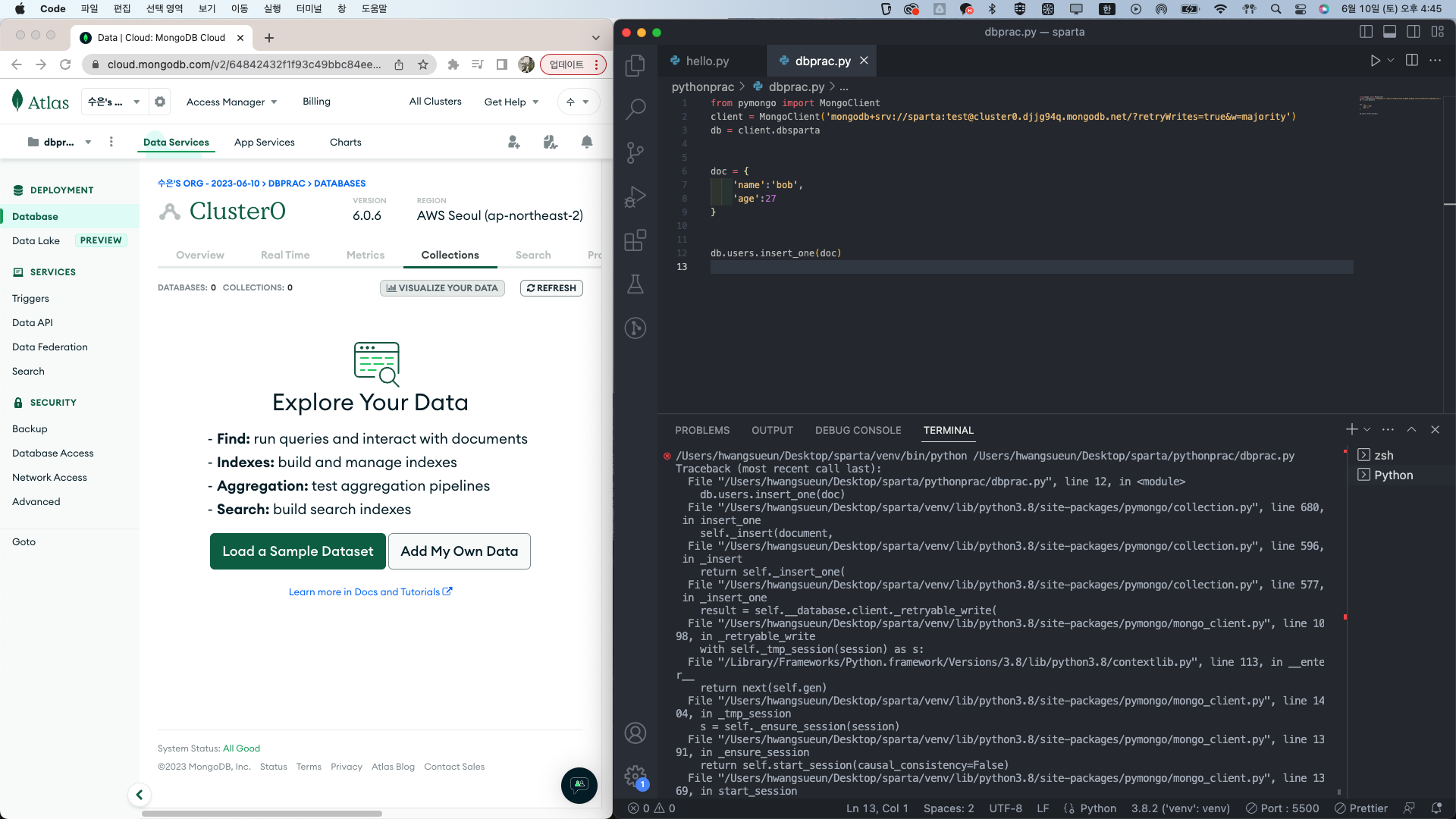Viewport: 1456px width, 819px height.
Task: Open Chrome extensions puzzle icon
Action: 453,64
